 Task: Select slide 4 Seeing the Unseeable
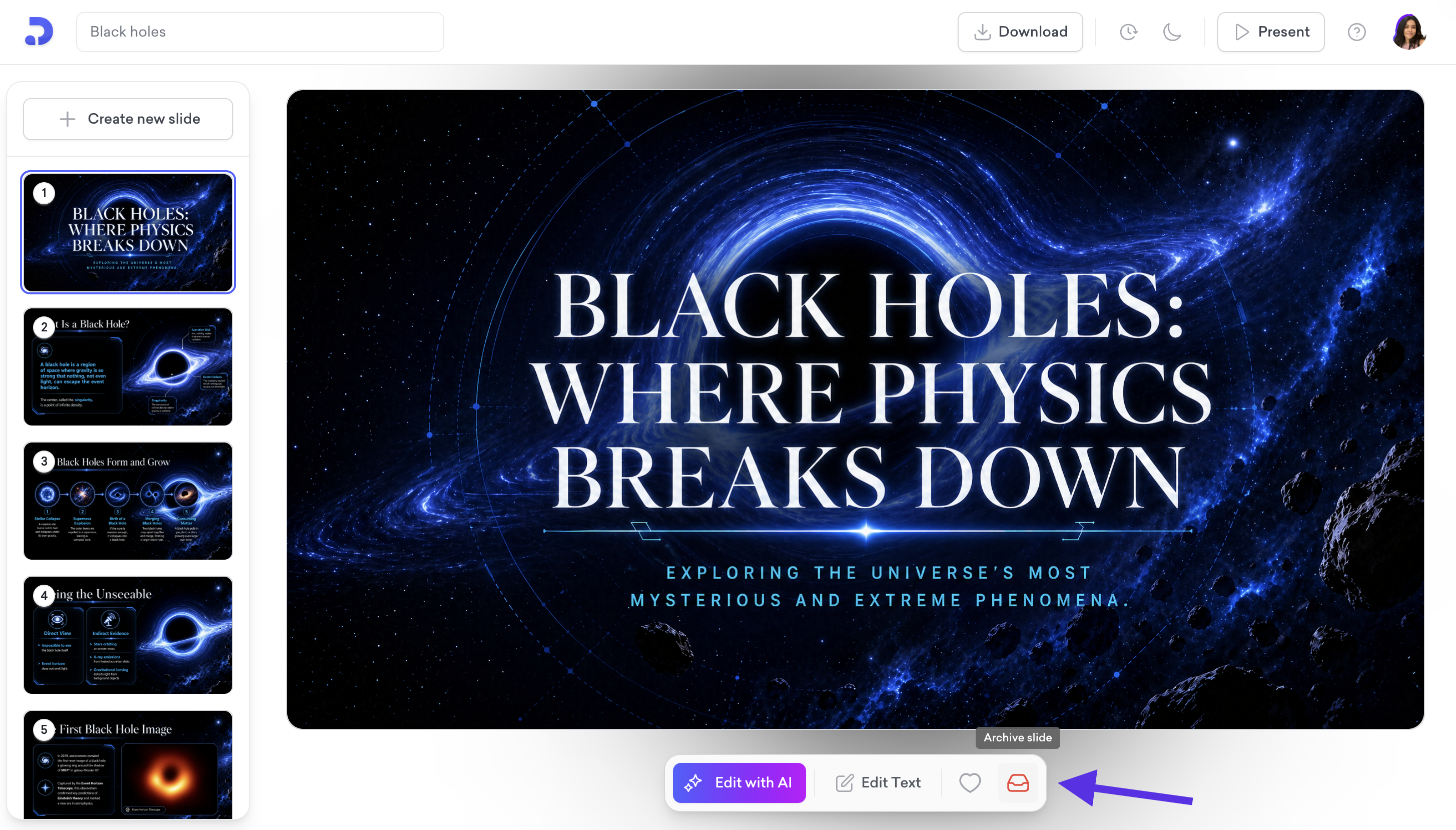click(128, 634)
